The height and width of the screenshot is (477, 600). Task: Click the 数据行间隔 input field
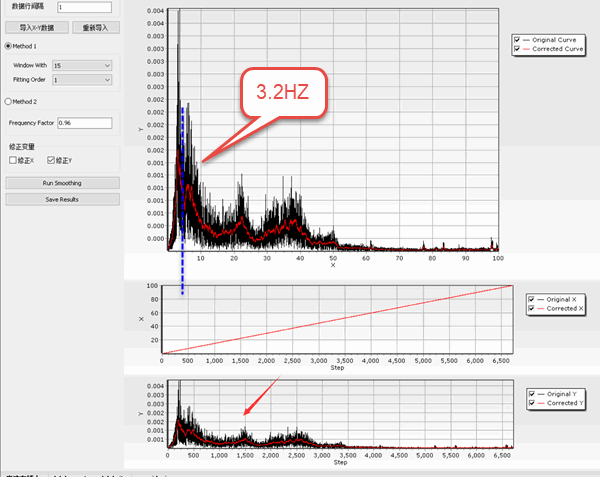point(89,7)
